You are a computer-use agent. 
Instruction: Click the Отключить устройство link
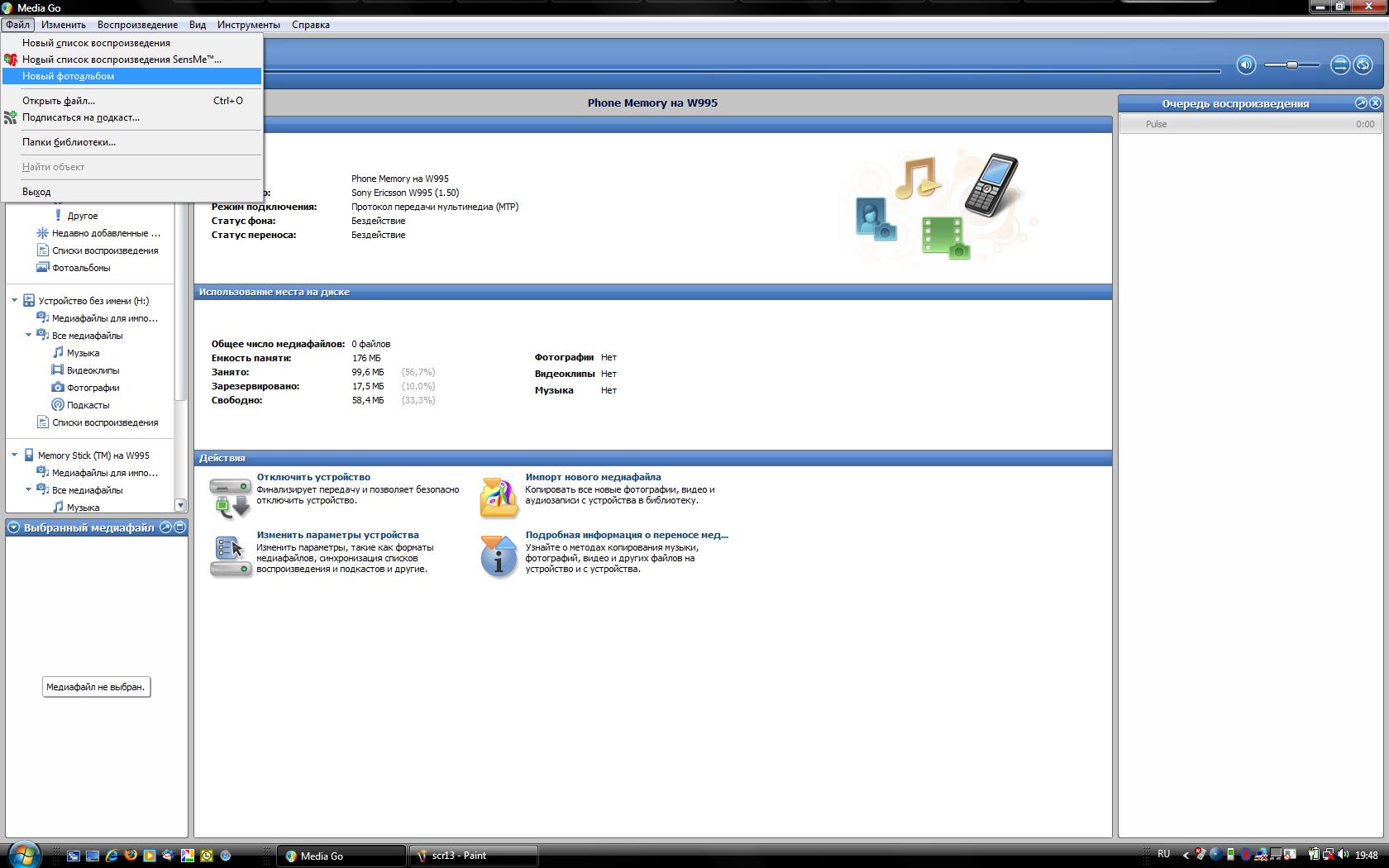(313, 477)
